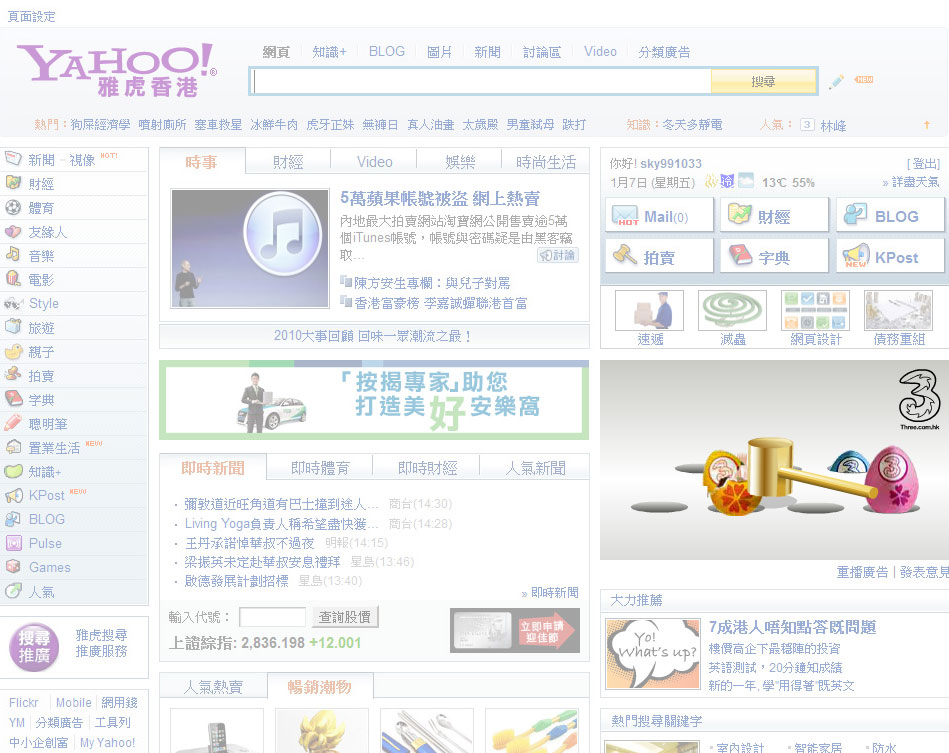Open the 討論 discussion button on headline
Screen dimensions: 949x753
tap(557, 255)
